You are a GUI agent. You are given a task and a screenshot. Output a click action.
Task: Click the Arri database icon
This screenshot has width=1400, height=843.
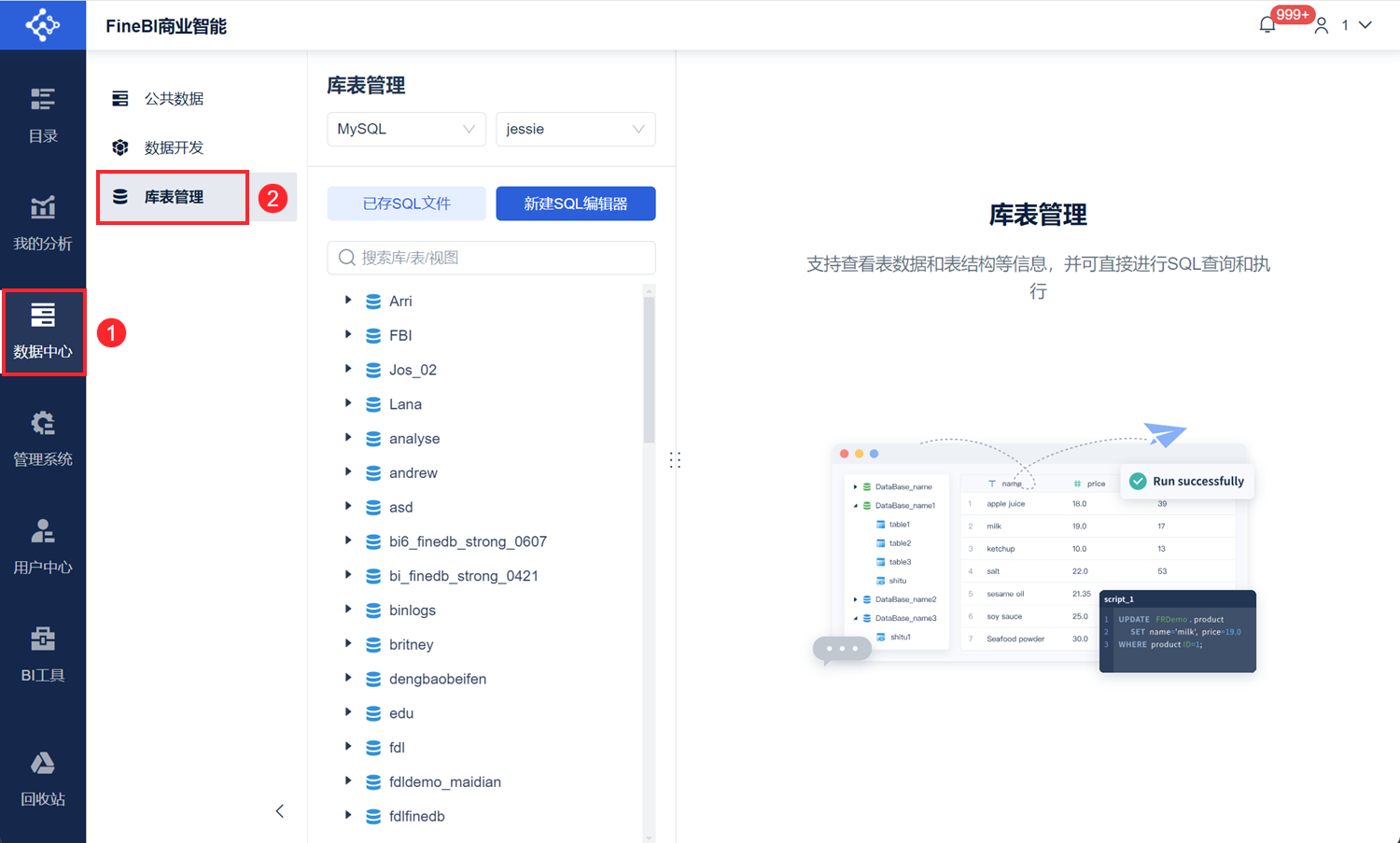point(373,302)
